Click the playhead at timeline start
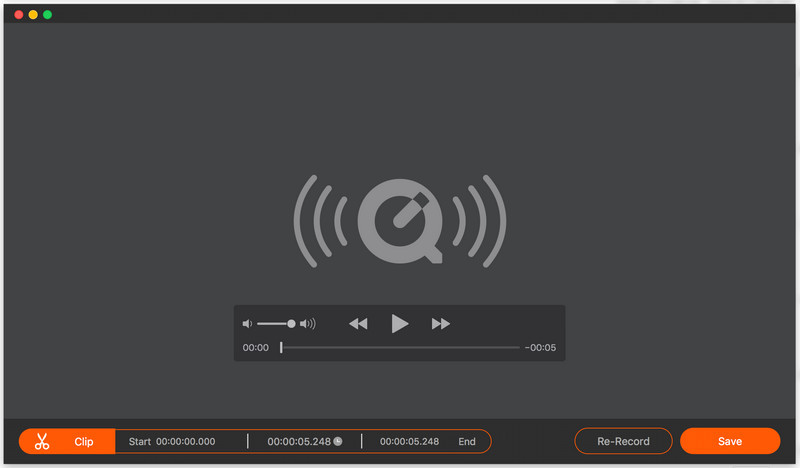 (x=281, y=348)
